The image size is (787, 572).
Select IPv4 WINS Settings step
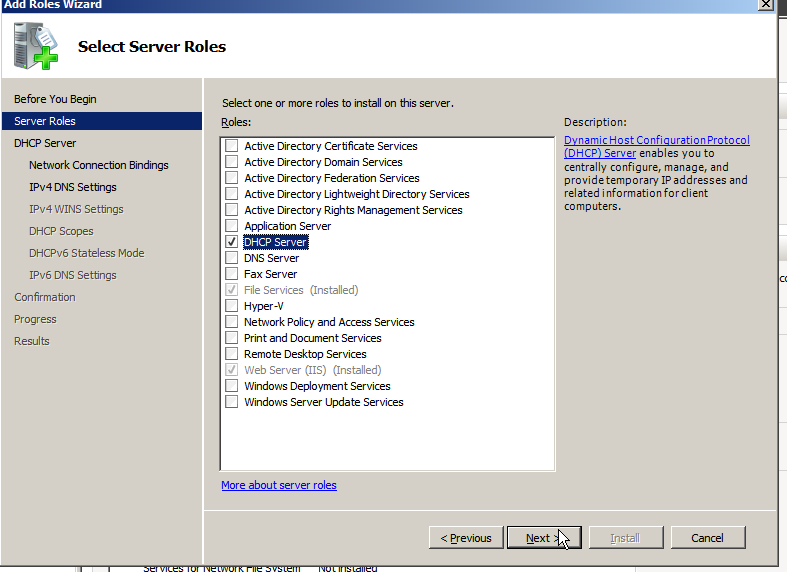coord(76,209)
